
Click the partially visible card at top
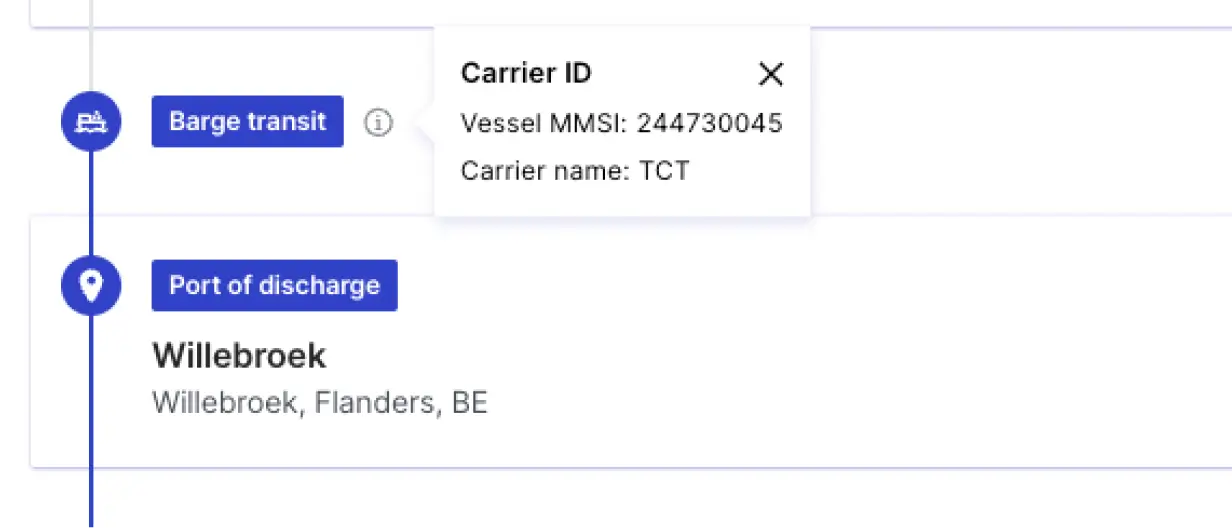631,13
